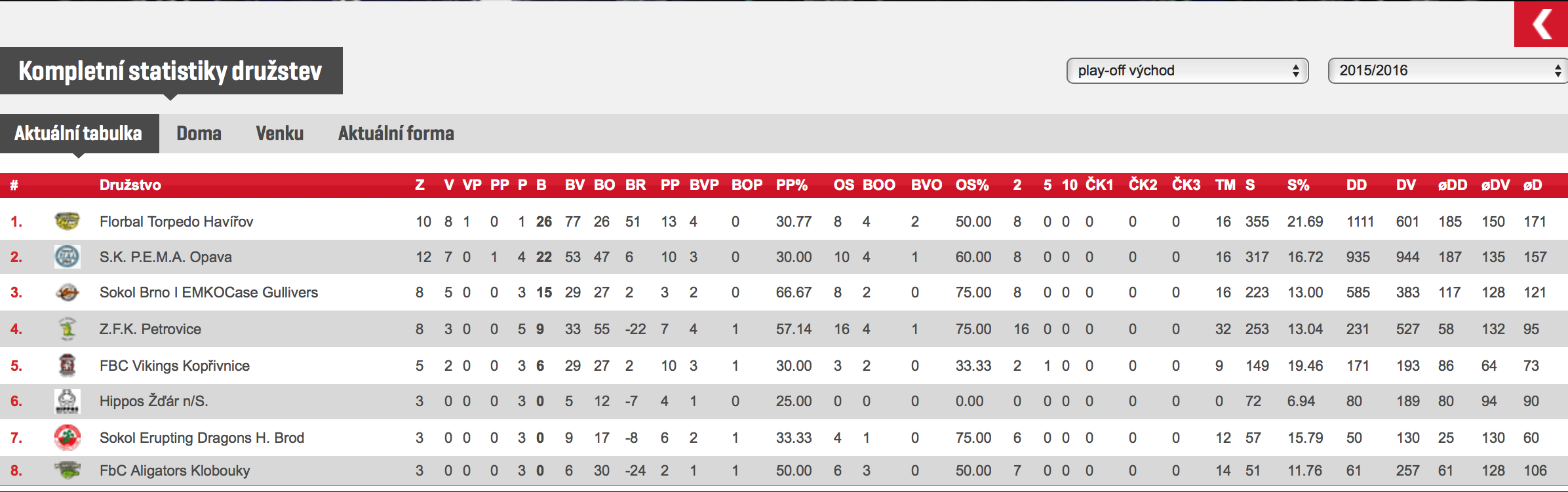Viewport: 1568px width, 492px height.
Task: Click the Kompletní statistiky družstev heading
Action: coord(170,71)
